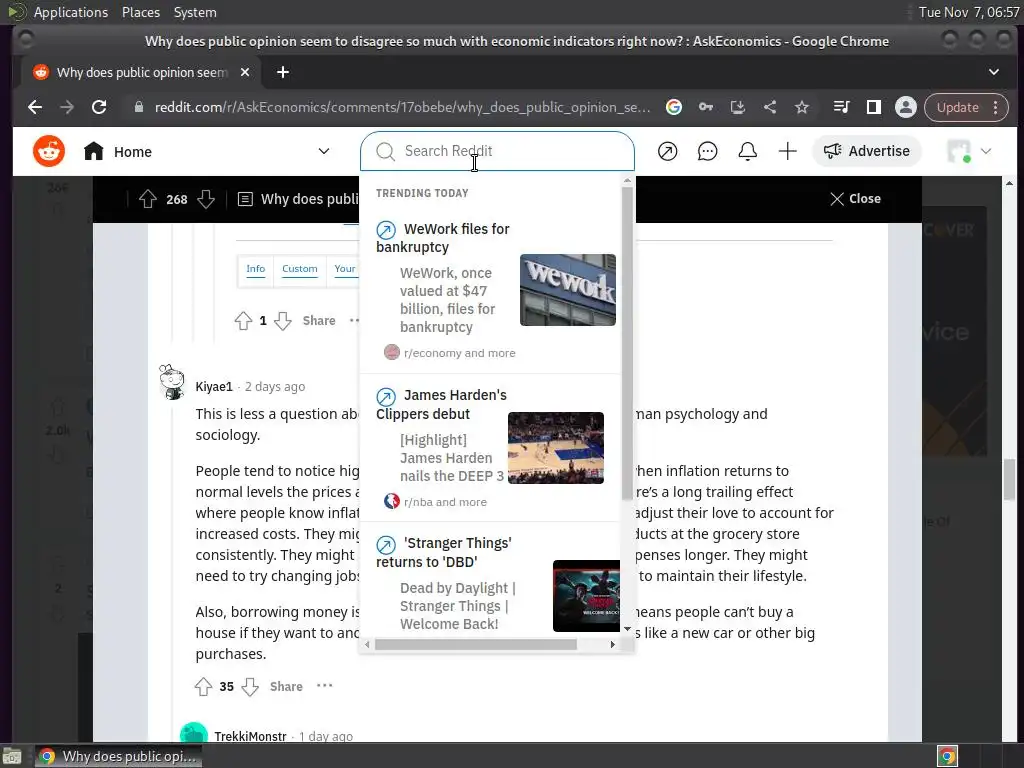Bookmark this page with star icon
1024x768 pixels.
802,107
